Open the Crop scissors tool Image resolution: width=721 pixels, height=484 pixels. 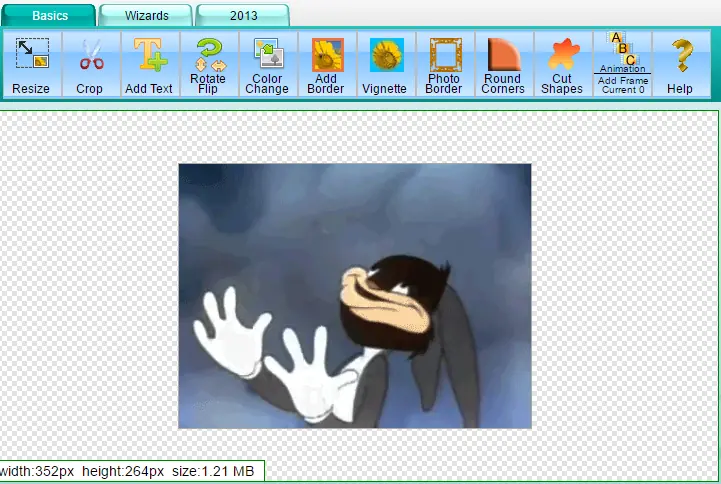[90, 64]
